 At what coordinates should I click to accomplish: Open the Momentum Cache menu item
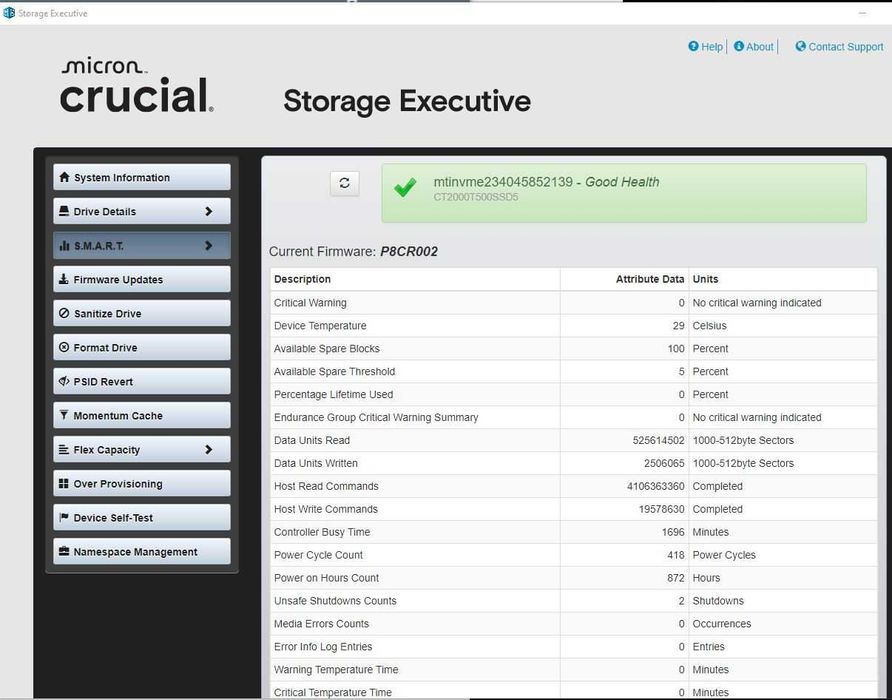(142, 415)
